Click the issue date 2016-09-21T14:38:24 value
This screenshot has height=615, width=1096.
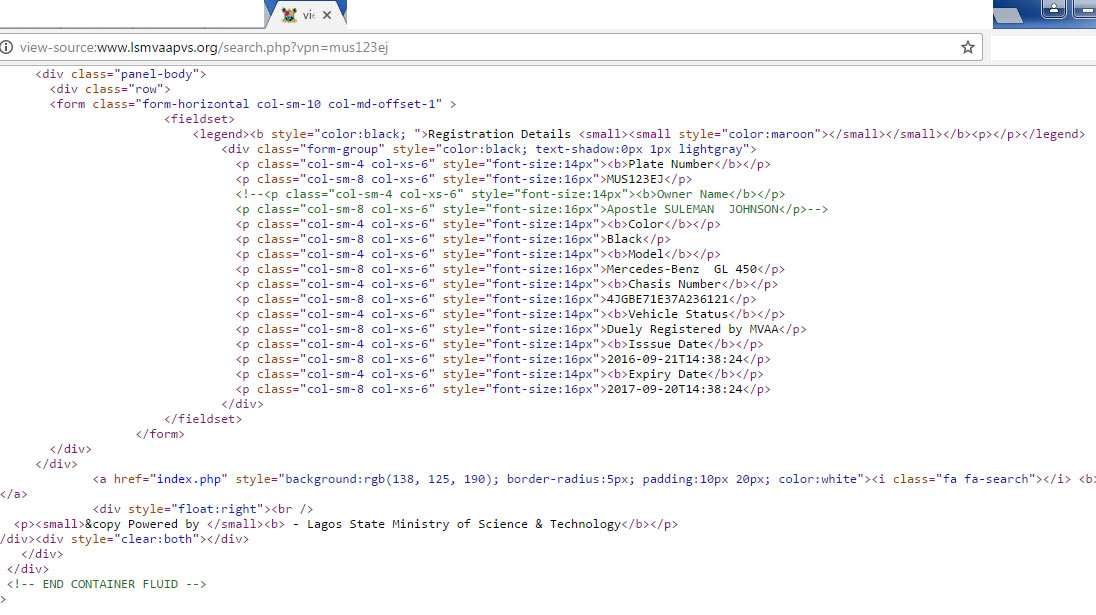coord(675,360)
